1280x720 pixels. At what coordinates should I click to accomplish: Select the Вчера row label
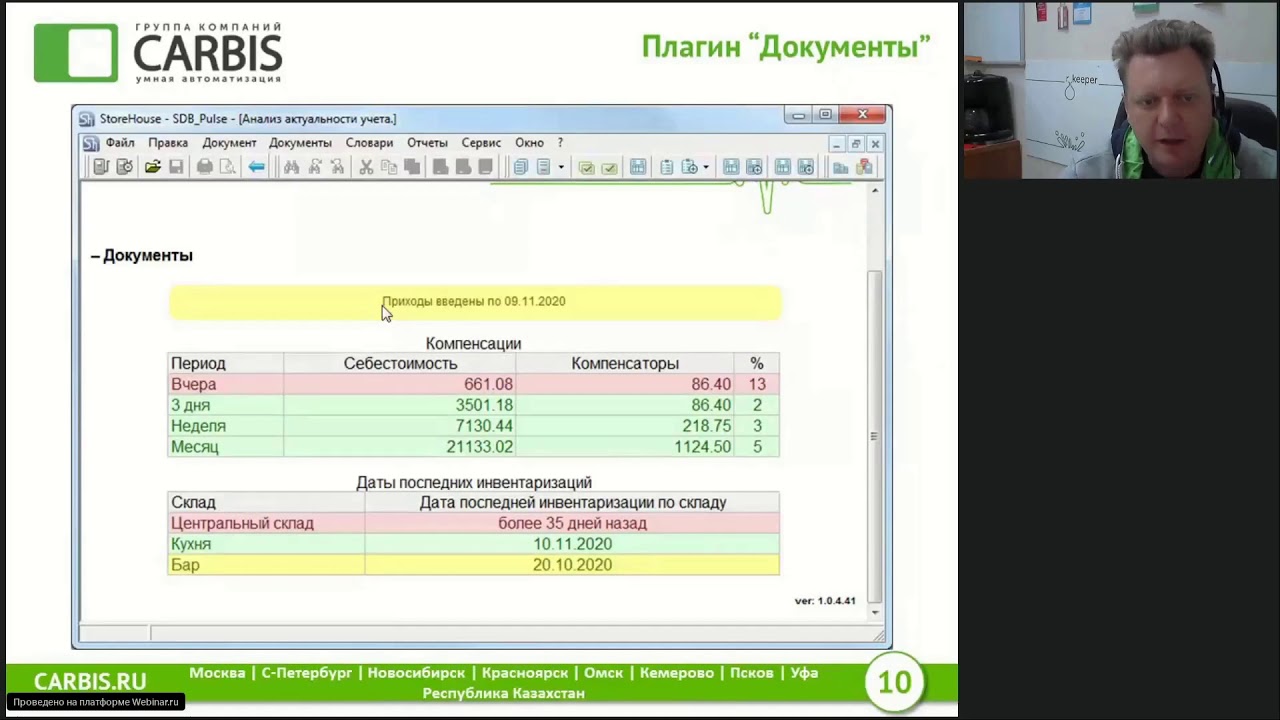193,385
